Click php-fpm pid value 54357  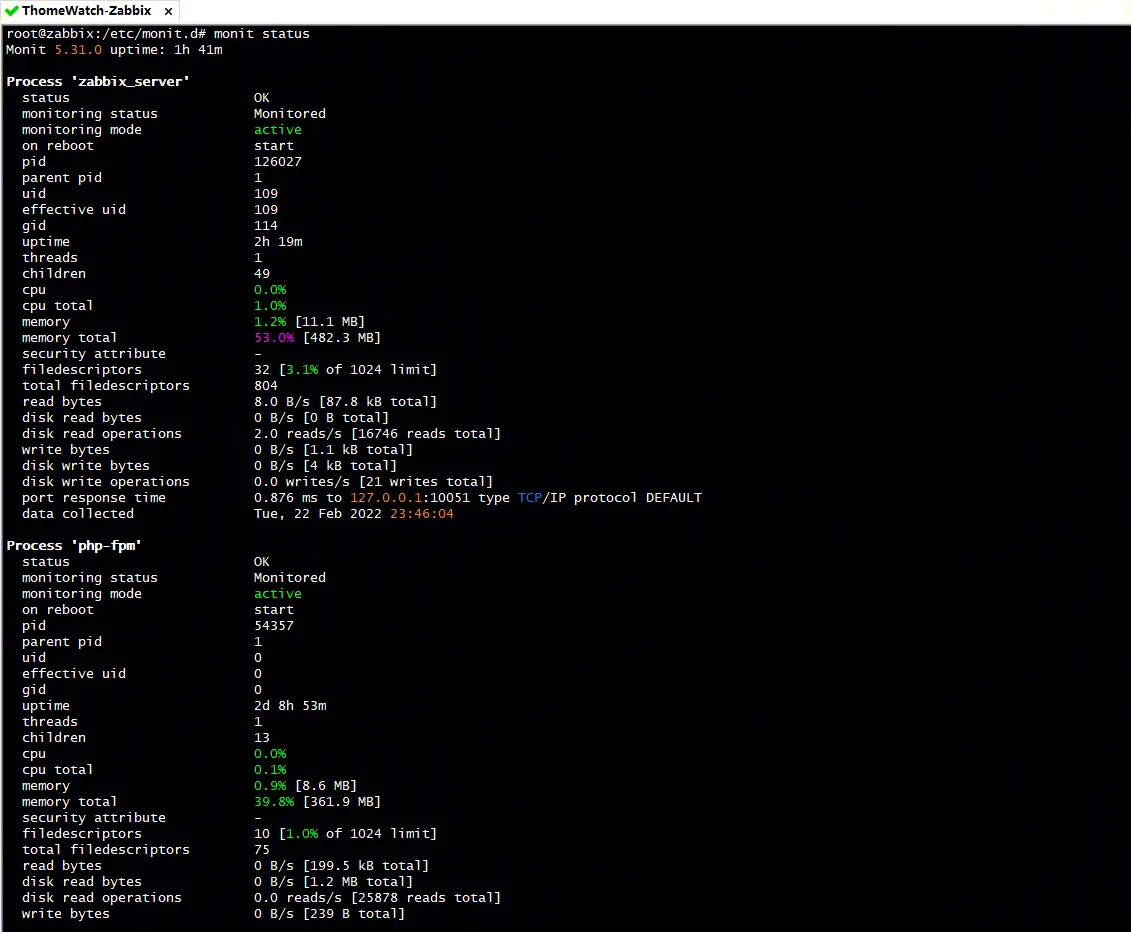pos(274,626)
